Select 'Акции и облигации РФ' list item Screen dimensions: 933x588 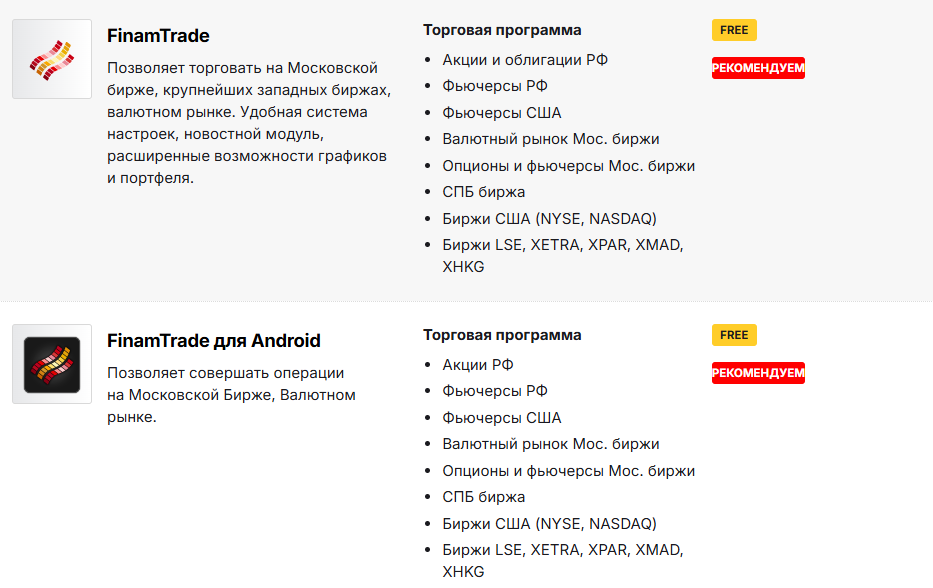(x=525, y=60)
